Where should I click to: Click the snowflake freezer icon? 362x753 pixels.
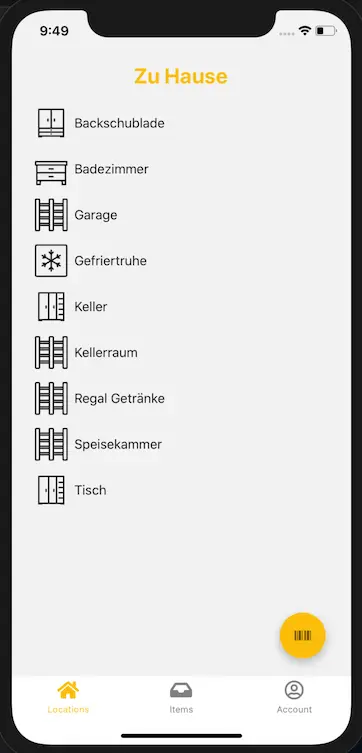click(51, 261)
